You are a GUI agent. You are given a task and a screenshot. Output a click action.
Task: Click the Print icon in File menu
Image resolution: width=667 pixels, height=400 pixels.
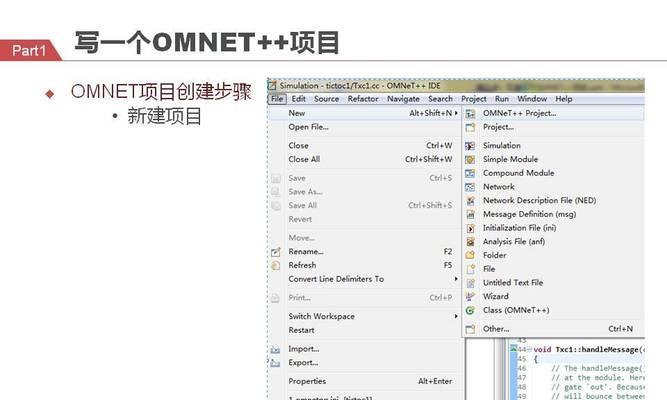(276, 298)
